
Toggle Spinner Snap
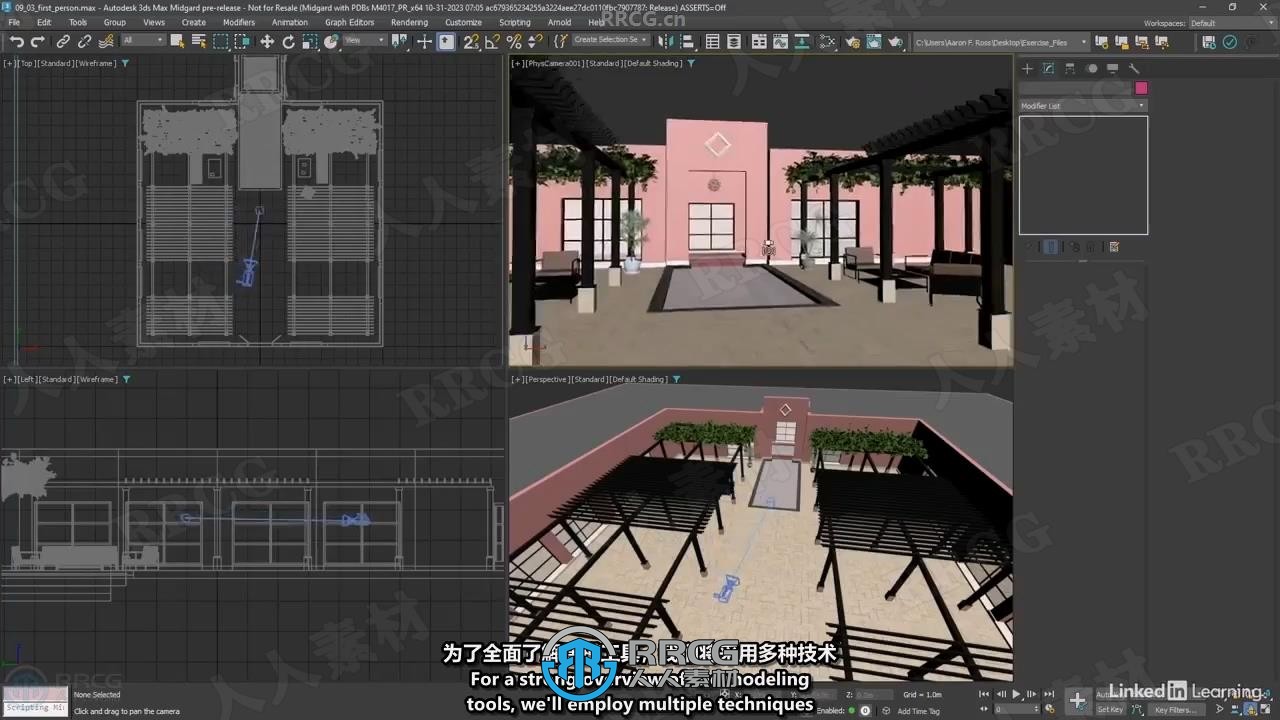point(535,41)
